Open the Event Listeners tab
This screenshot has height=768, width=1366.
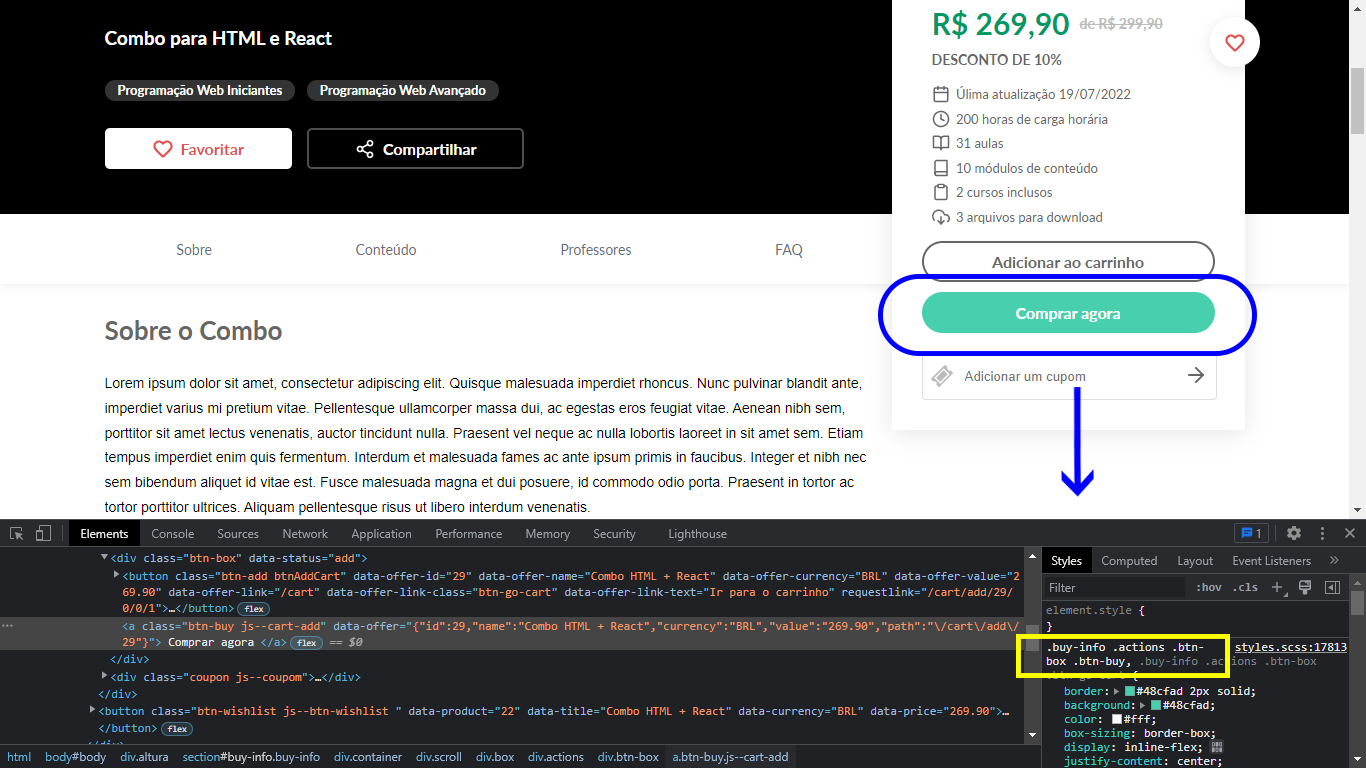pos(1271,561)
